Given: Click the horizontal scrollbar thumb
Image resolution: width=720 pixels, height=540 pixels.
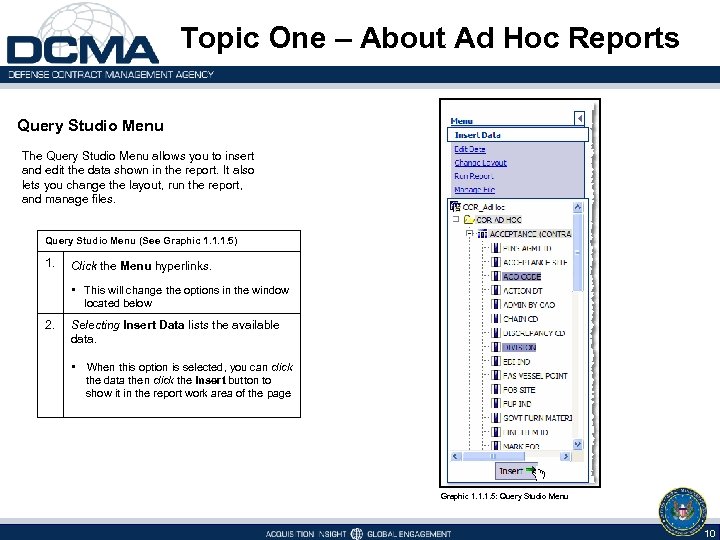Looking at the screenshot, I should click(x=494, y=456).
